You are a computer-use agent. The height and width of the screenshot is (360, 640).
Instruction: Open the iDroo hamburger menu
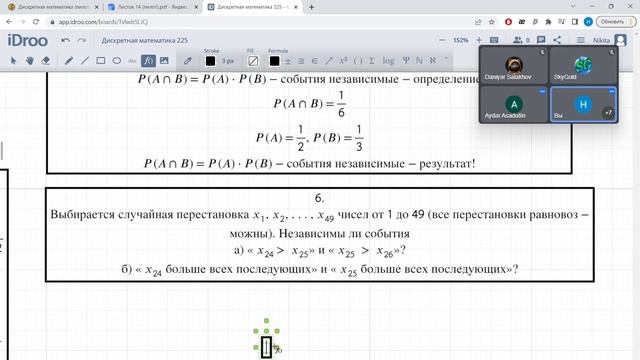point(580,40)
